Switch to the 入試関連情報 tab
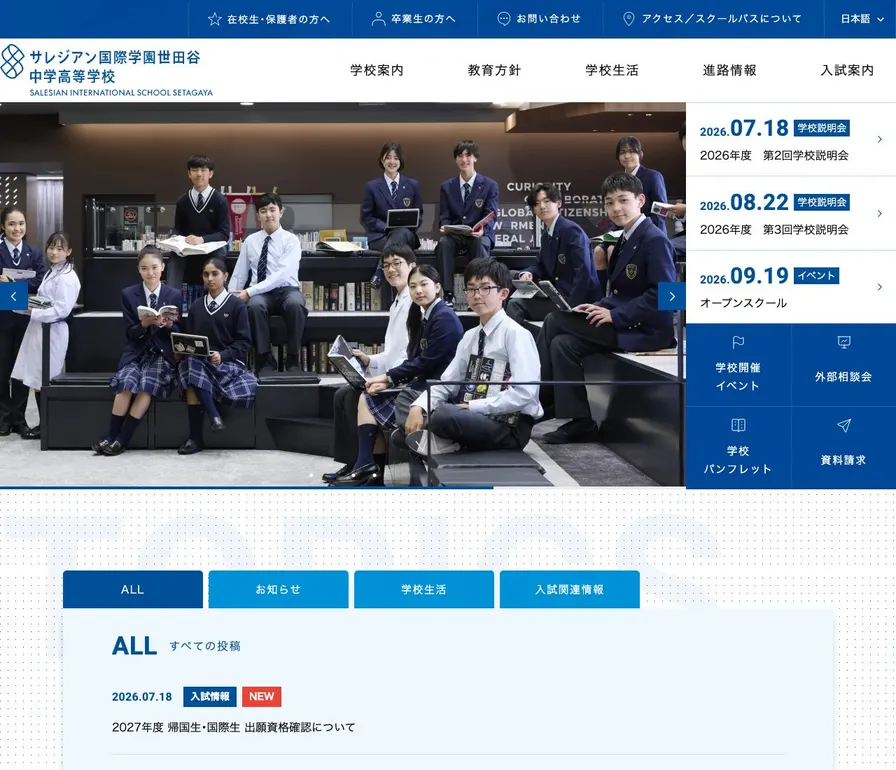 (x=570, y=589)
